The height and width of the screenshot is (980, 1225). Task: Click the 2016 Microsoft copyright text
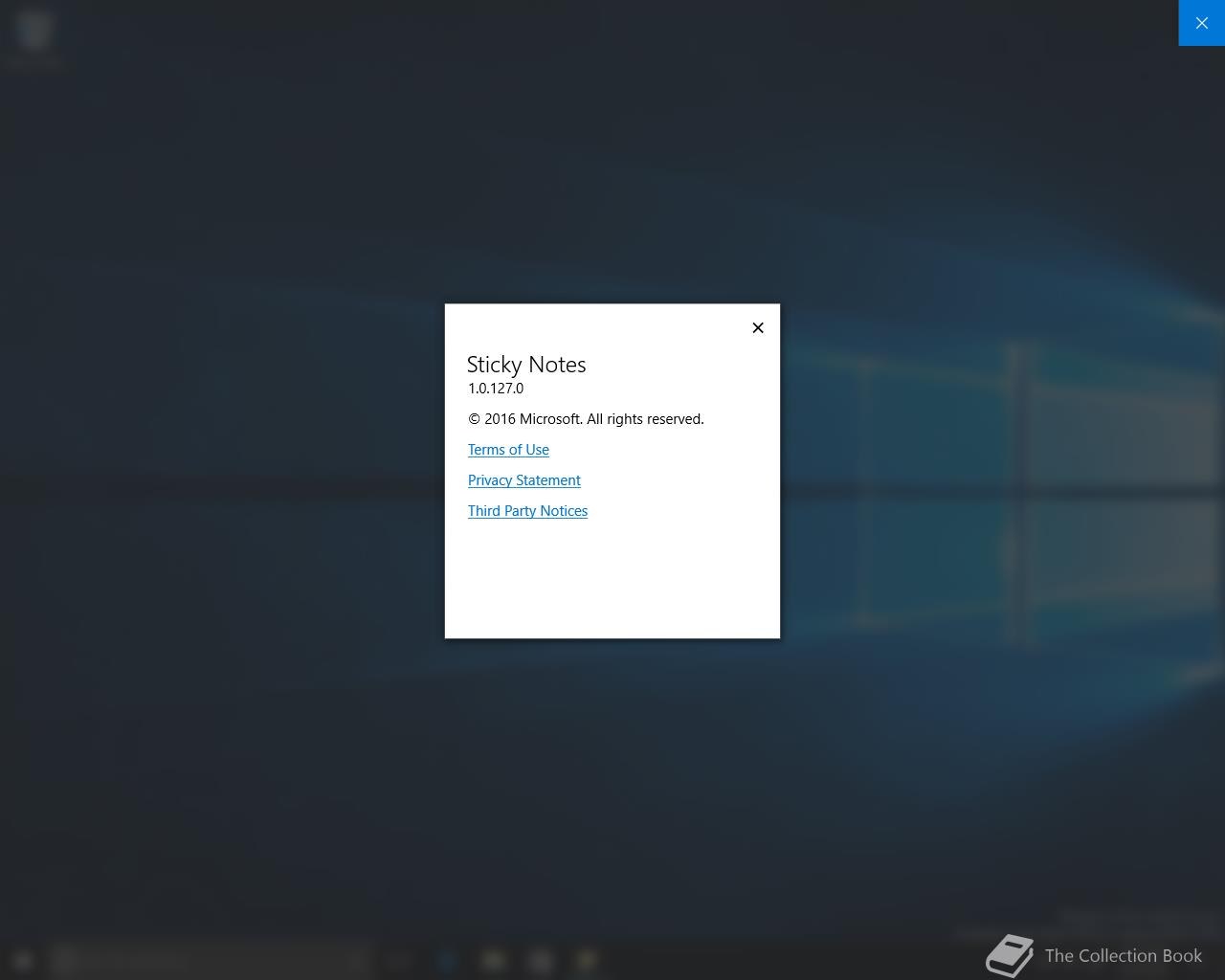pos(586,419)
